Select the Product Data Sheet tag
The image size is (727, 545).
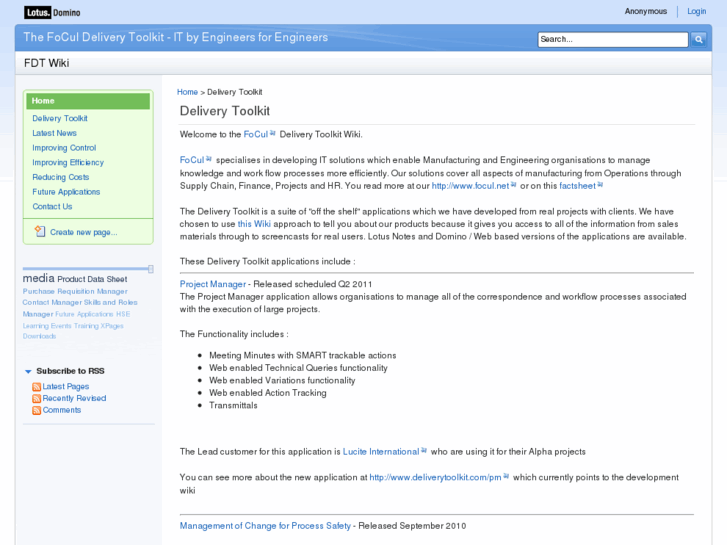pyautogui.click(x=92, y=279)
